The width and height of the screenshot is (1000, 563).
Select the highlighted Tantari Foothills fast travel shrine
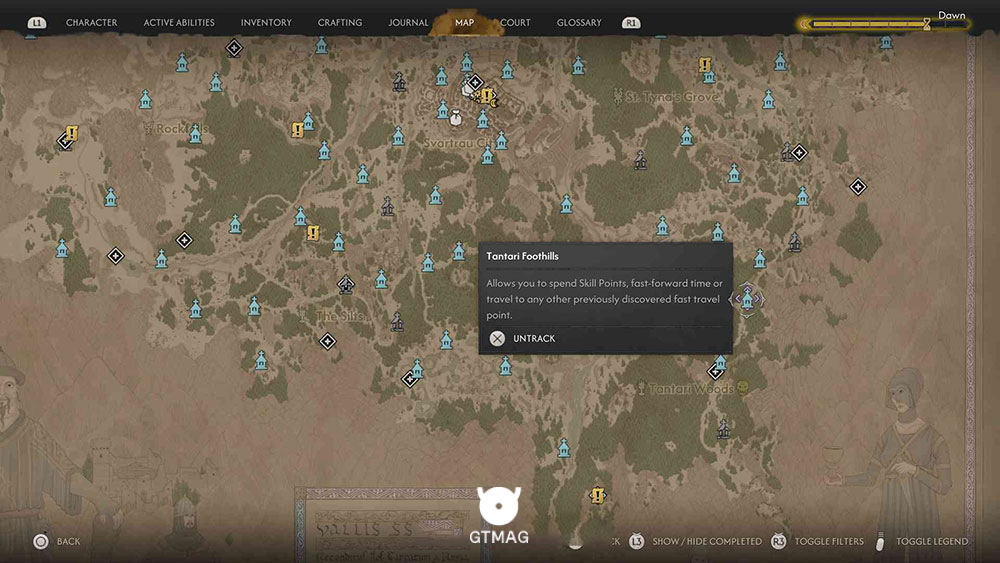747,298
